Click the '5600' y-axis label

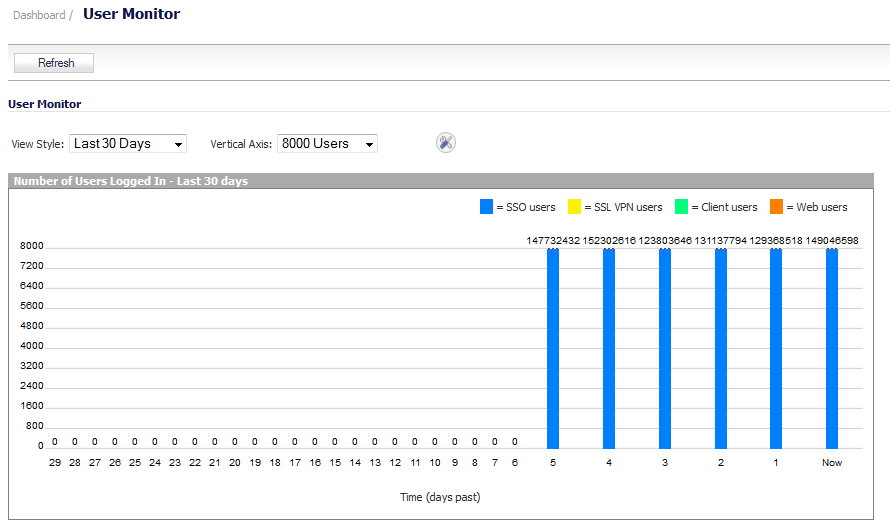tap(32, 306)
